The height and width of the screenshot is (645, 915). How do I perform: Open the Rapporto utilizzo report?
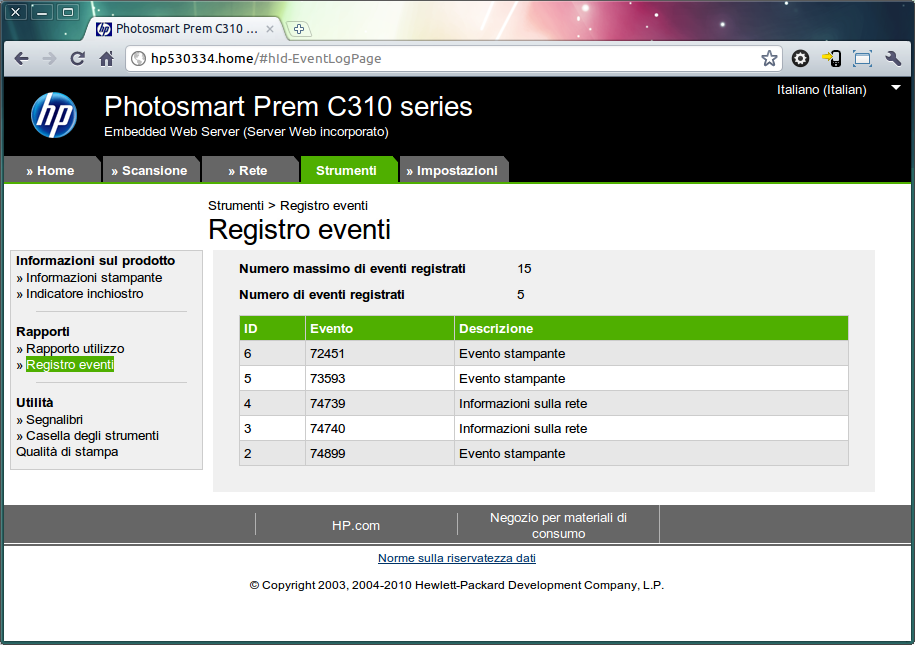75,348
